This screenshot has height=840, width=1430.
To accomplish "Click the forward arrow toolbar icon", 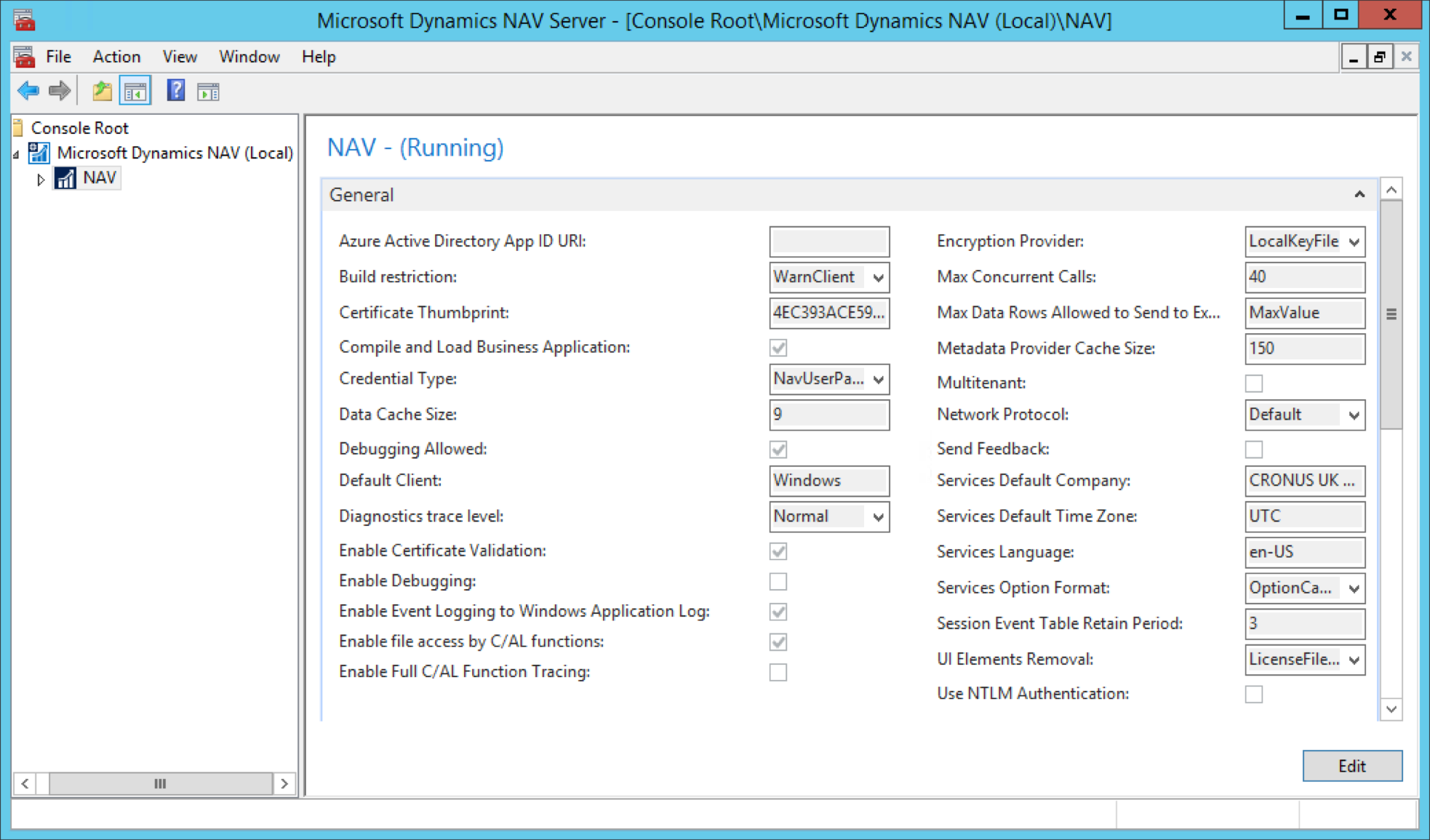I will [x=60, y=91].
